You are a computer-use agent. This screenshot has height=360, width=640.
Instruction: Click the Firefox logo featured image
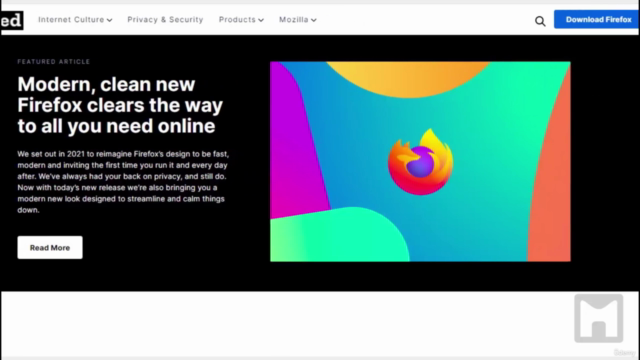pyautogui.click(x=420, y=162)
